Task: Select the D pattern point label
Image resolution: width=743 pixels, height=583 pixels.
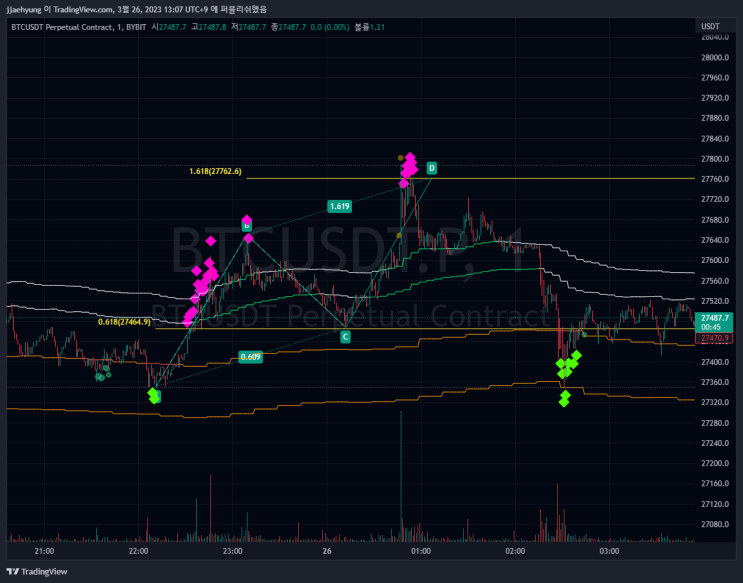Action: pyautogui.click(x=432, y=168)
